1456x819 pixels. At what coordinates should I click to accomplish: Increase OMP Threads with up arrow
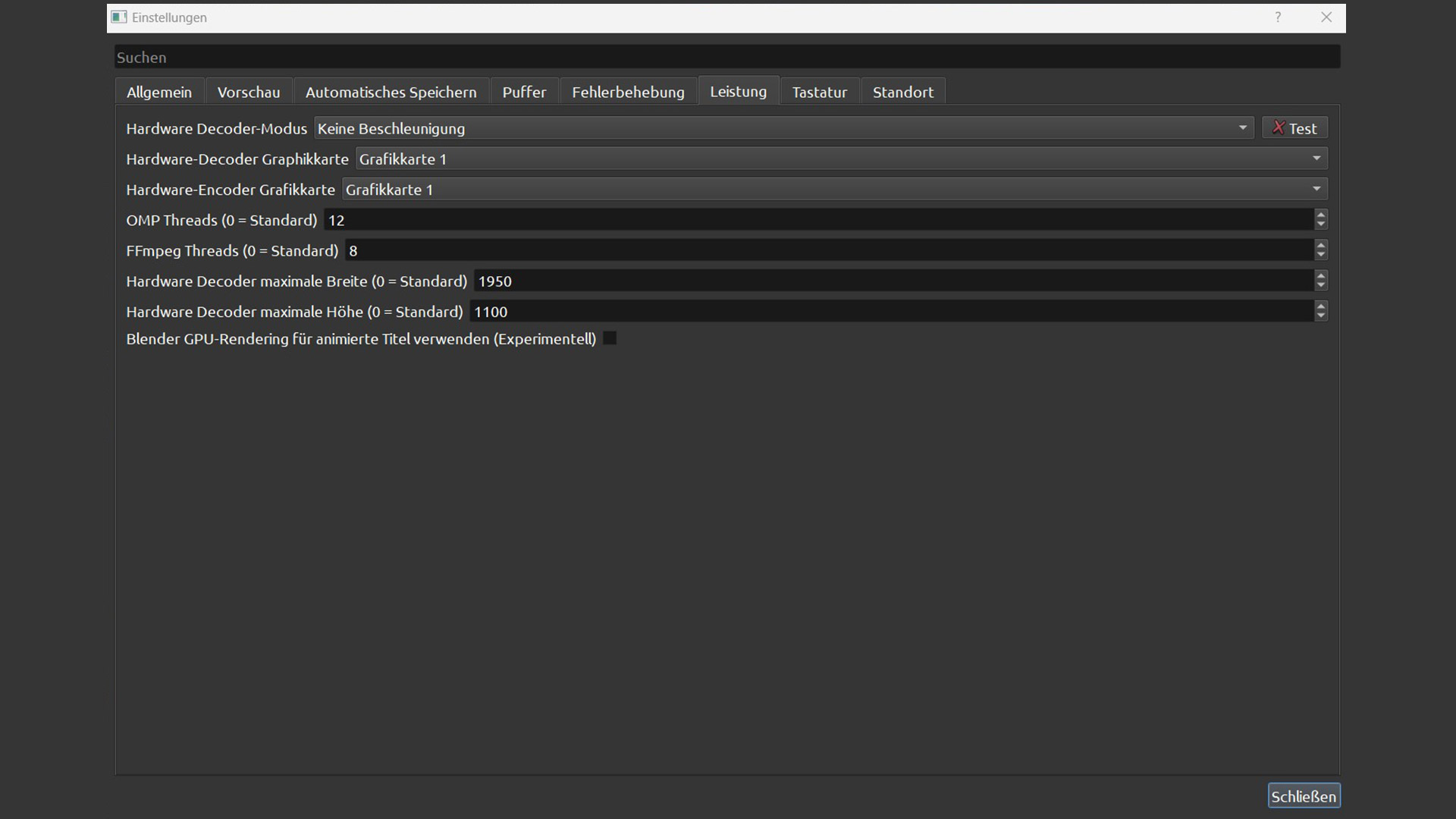pyautogui.click(x=1321, y=215)
